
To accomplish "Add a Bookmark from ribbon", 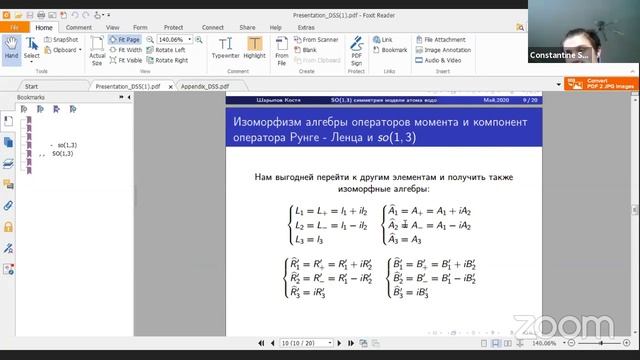I will coord(390,50).
